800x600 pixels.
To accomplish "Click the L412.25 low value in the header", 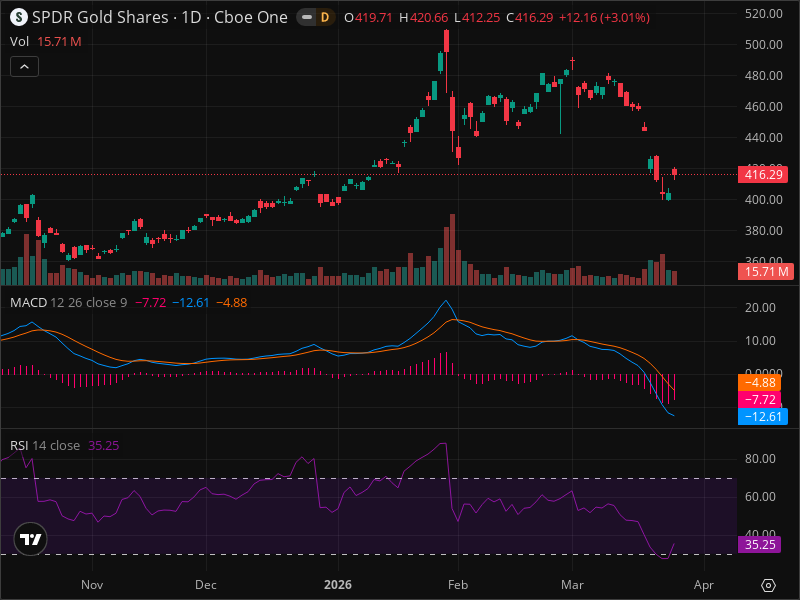I will tap(477, 18).
